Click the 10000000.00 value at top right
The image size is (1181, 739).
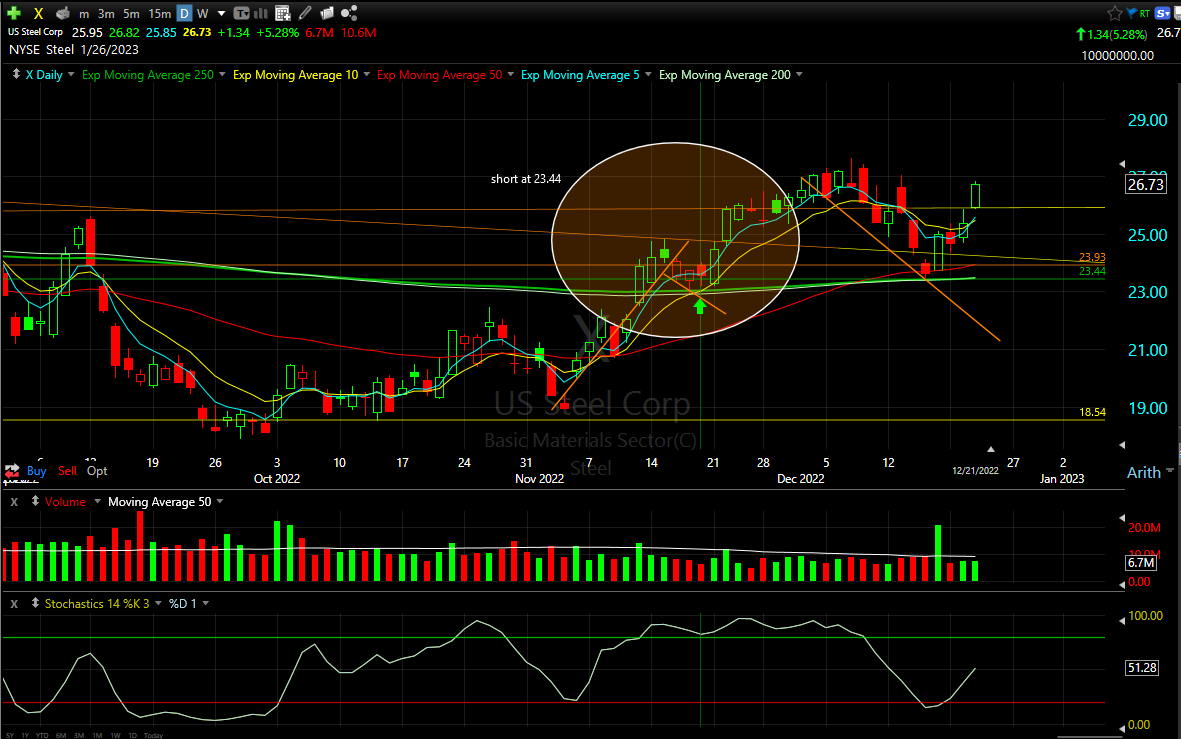[1117, 56]
